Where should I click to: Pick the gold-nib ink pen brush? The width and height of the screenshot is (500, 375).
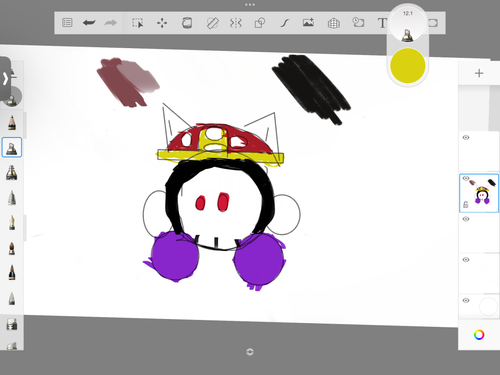tap(12, 223)
